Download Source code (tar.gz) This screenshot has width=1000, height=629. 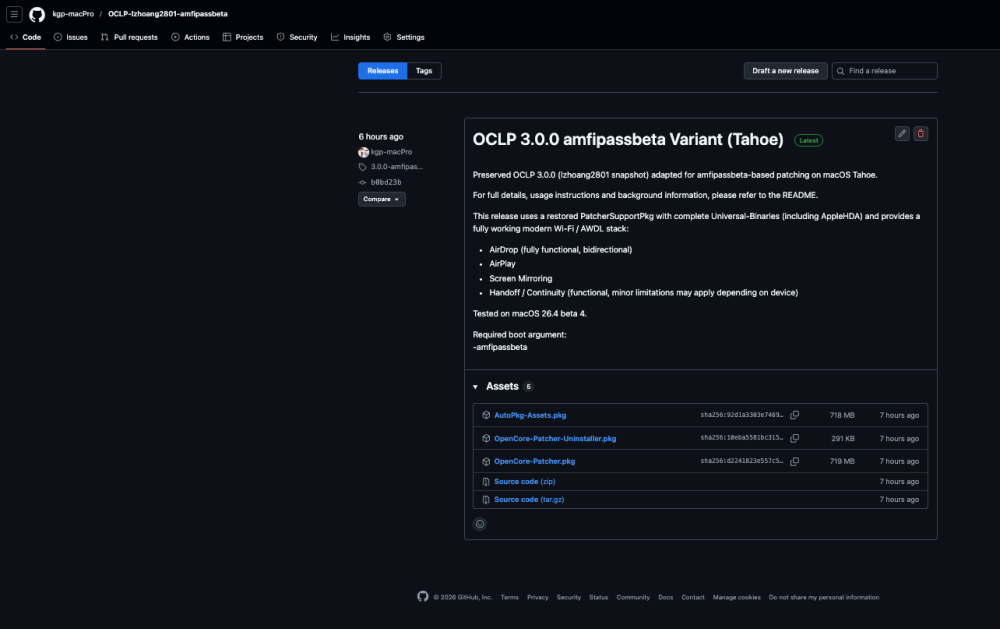[x=529, y=500]
